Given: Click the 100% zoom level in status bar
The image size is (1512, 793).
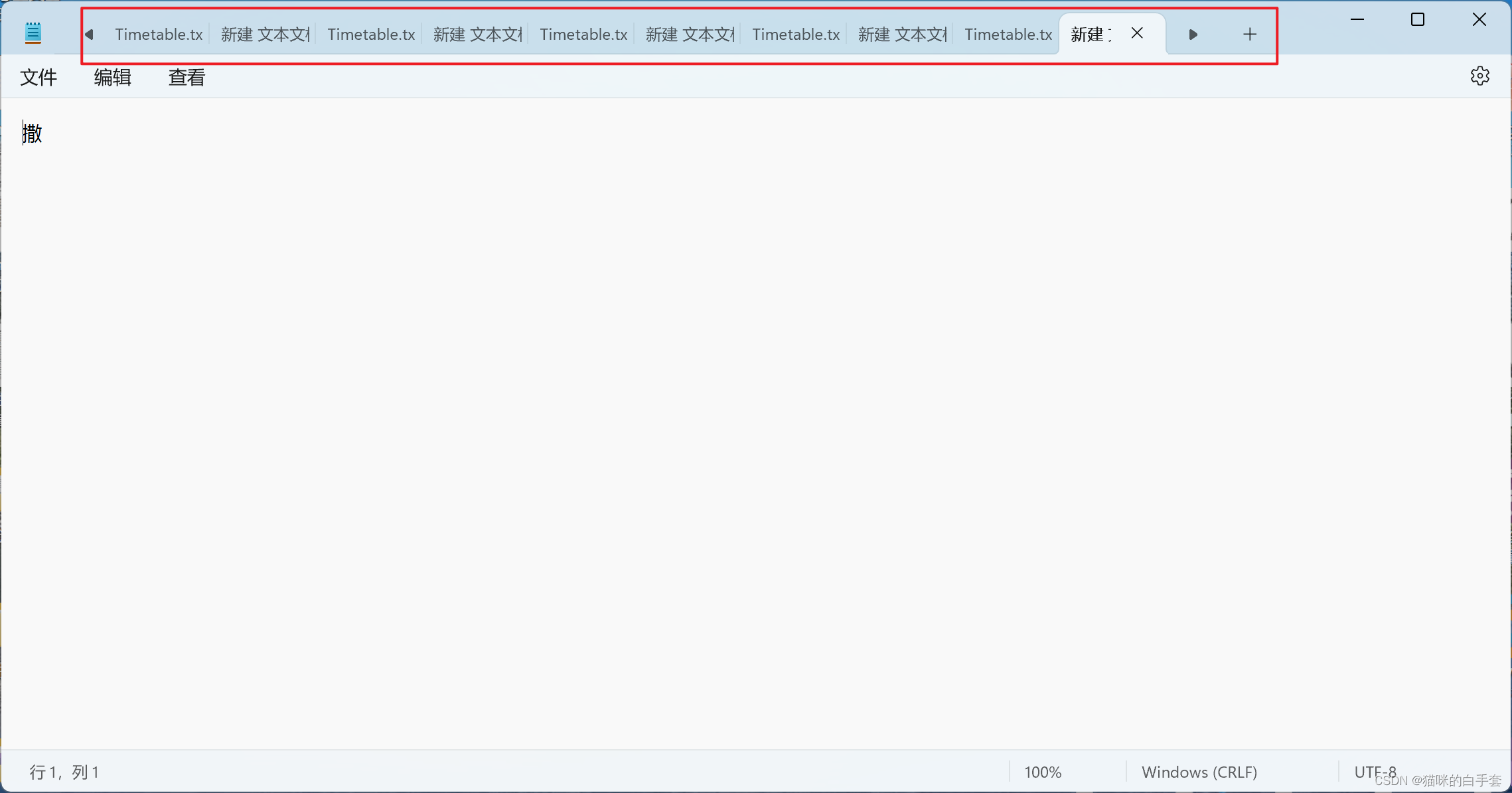Looking at the screenshot, I should (1043, 772).
